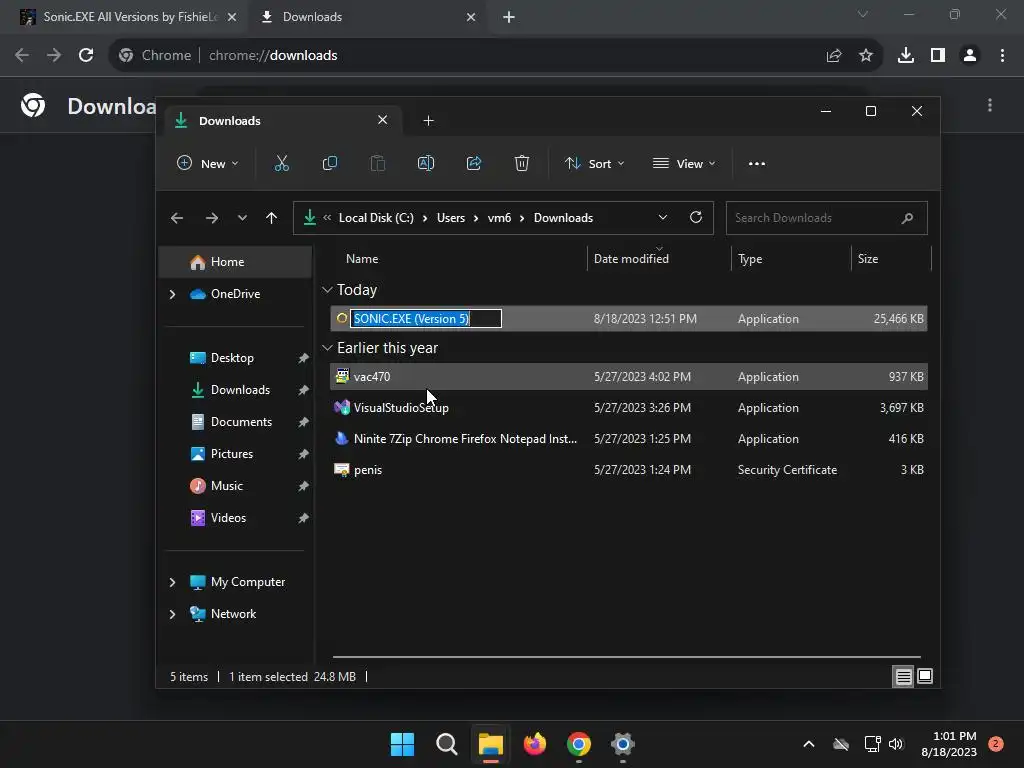Collapse the Today group
The image size is (1024, 768).
pyautogui.click(x=327, y=289)
